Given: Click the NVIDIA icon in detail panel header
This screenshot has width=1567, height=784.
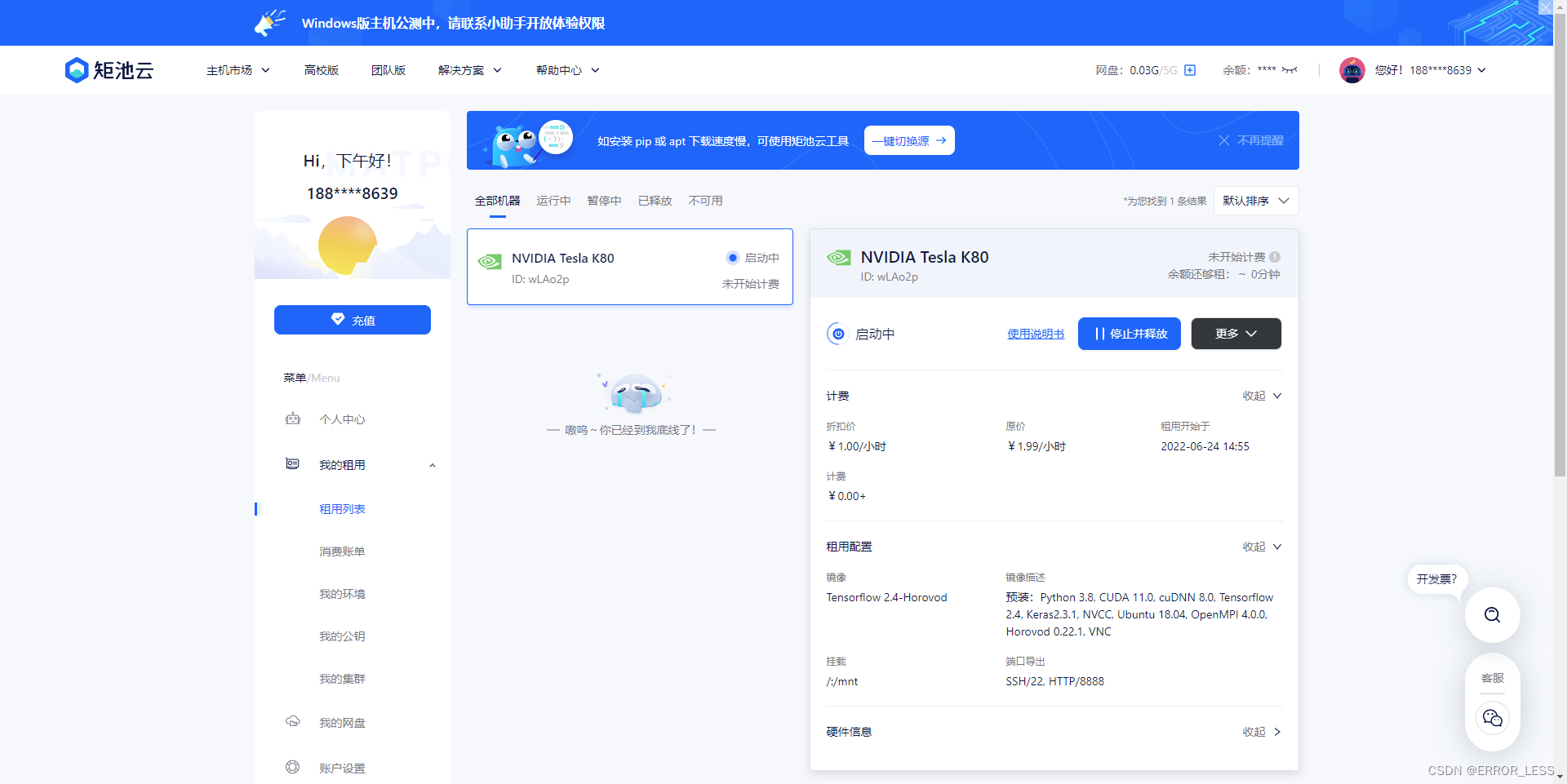Looking at the screenshot, I should coord(839,258).
